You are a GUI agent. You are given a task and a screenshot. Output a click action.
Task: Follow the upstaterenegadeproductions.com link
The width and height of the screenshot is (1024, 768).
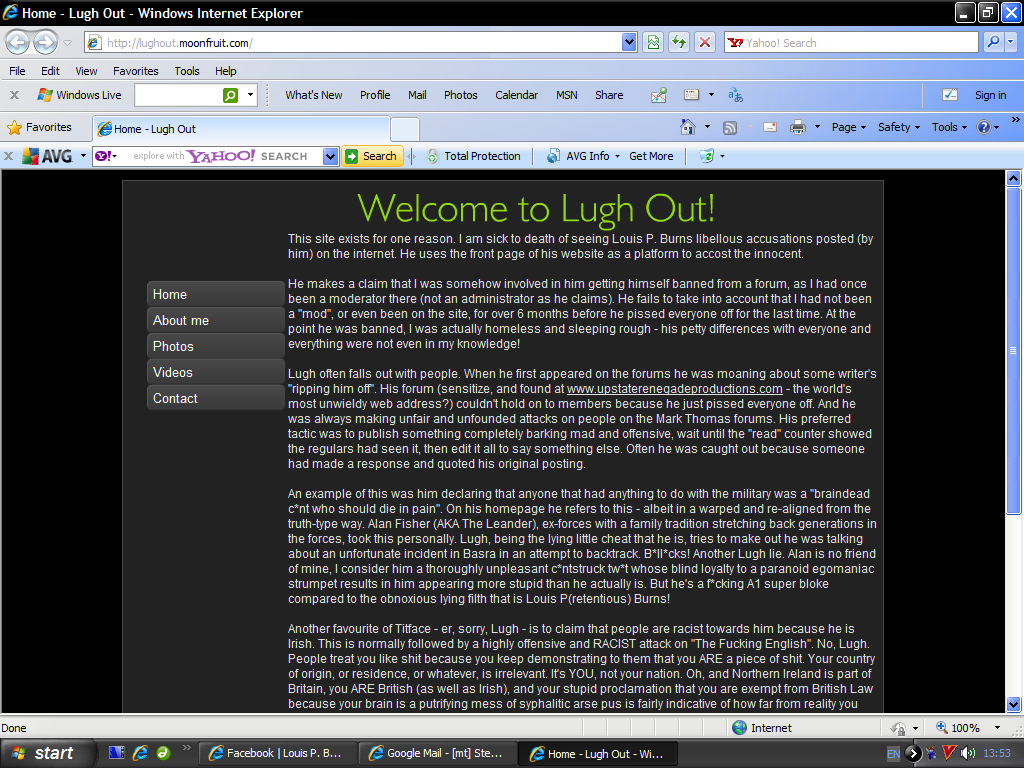(x=674, y=389)
